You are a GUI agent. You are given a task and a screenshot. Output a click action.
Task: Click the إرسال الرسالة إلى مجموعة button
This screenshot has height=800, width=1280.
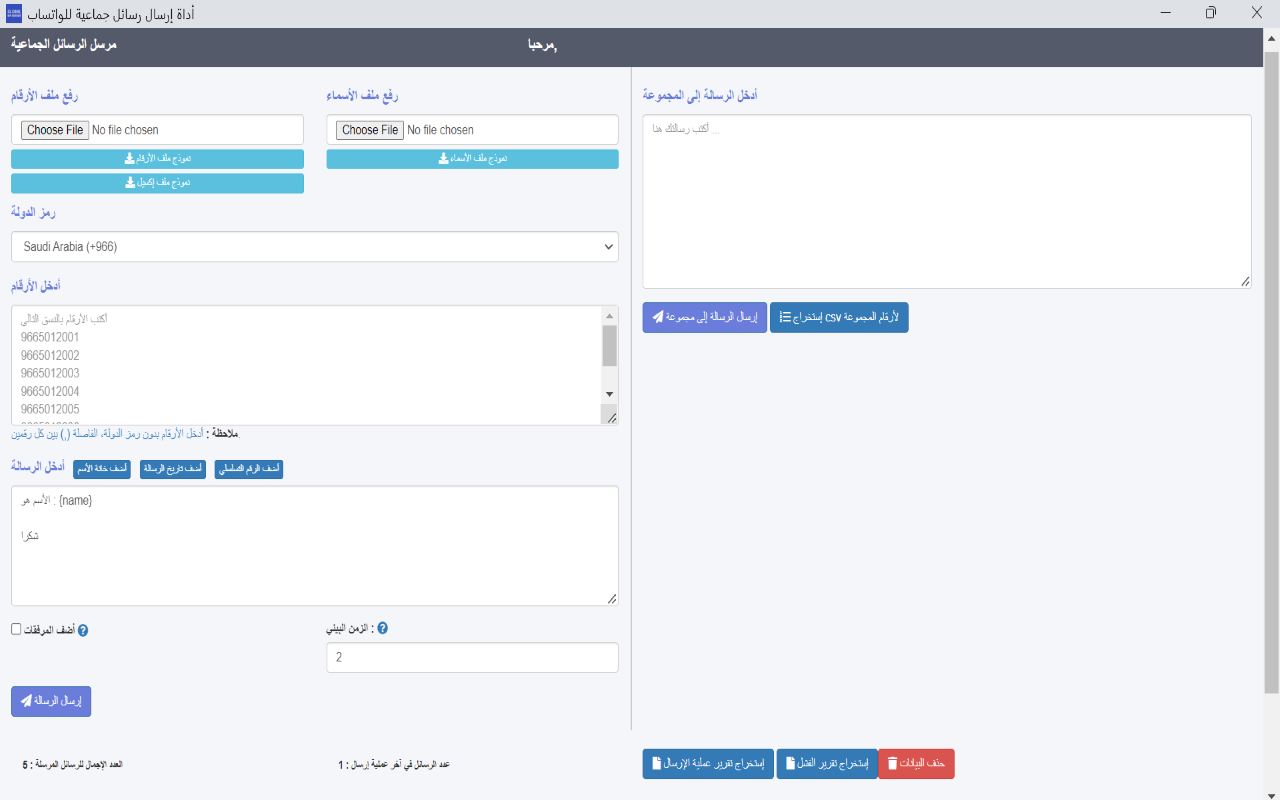click(704, 317)
